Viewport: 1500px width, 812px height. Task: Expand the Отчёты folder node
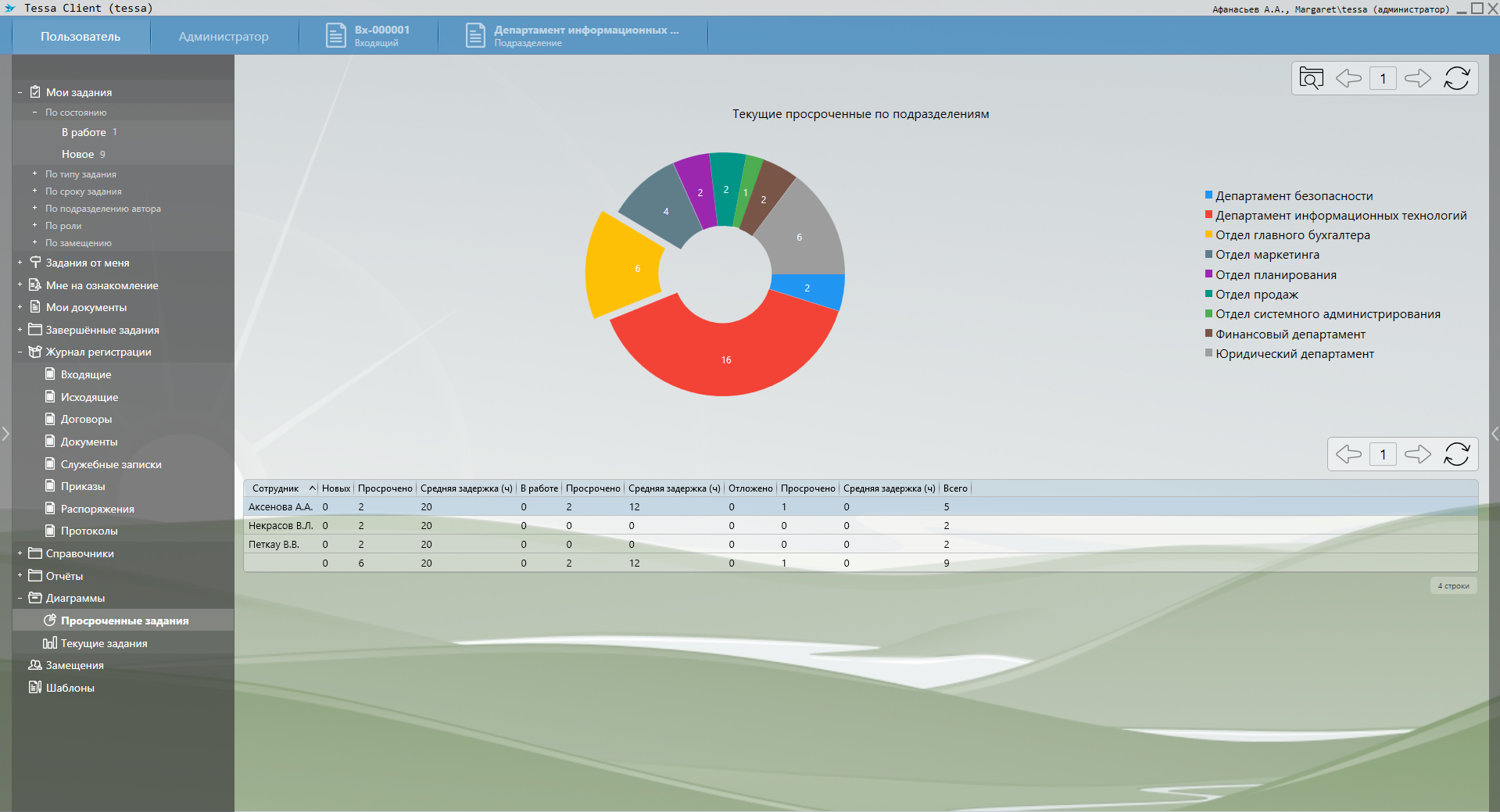point(20,576)
